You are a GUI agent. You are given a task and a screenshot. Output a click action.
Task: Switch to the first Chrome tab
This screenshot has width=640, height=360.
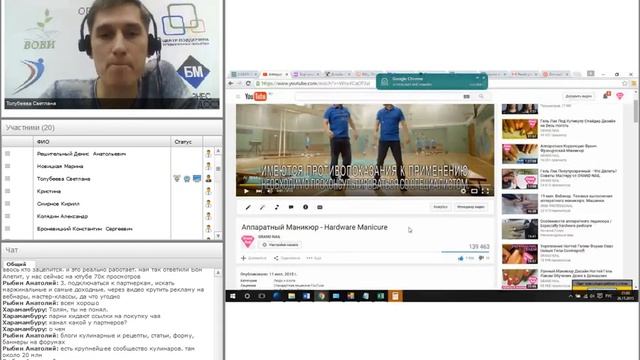pyautogui.click(x=244, y=74)
